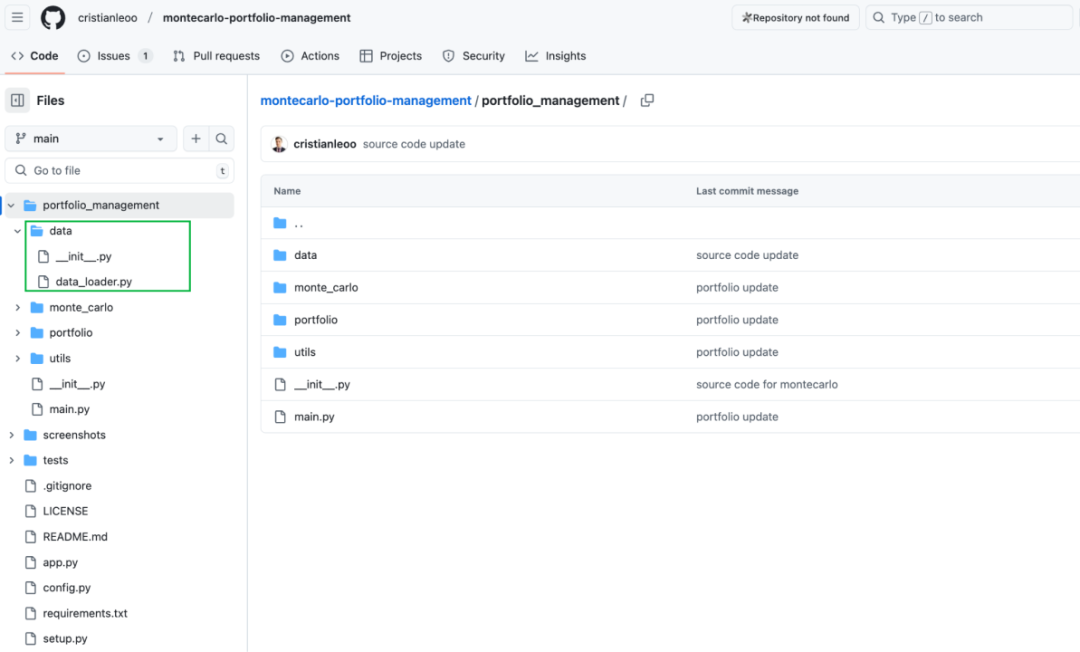The width and height of the screenshot is (1080, 652).
Task: Expand the monte_carlo folder in tree
Action: coord(18,307)
